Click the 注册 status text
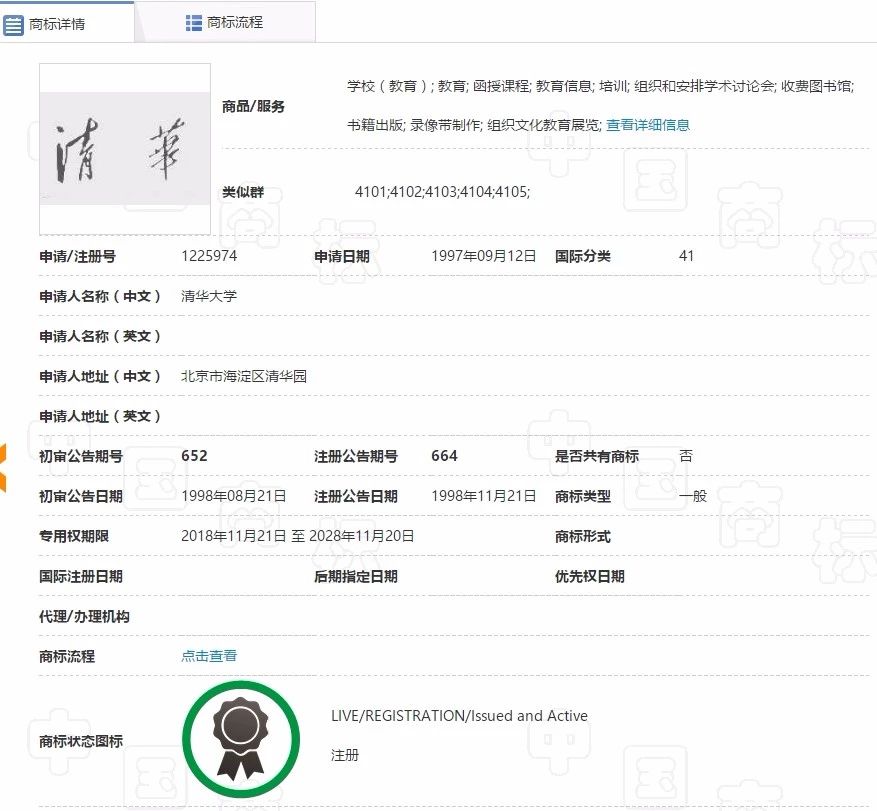Screen dimensions: 877x811 click(345, 755)
